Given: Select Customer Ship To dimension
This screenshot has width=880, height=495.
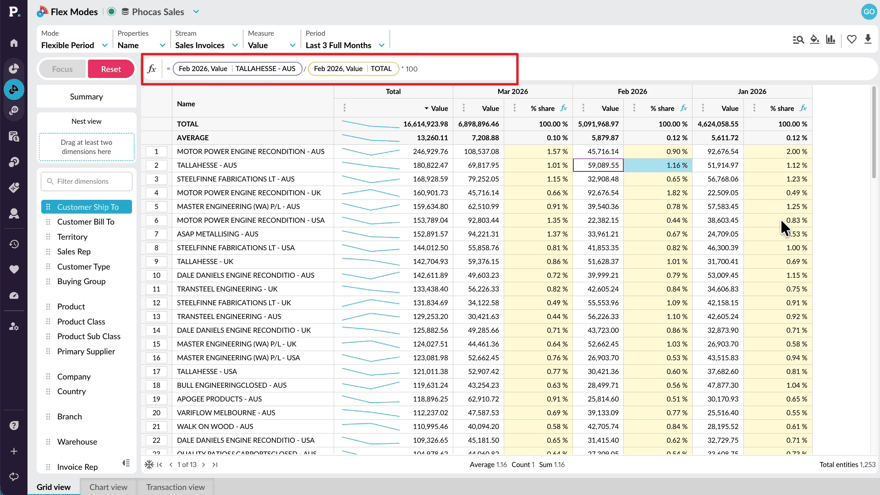Looking at the screenshot, I should coord(86,207).
